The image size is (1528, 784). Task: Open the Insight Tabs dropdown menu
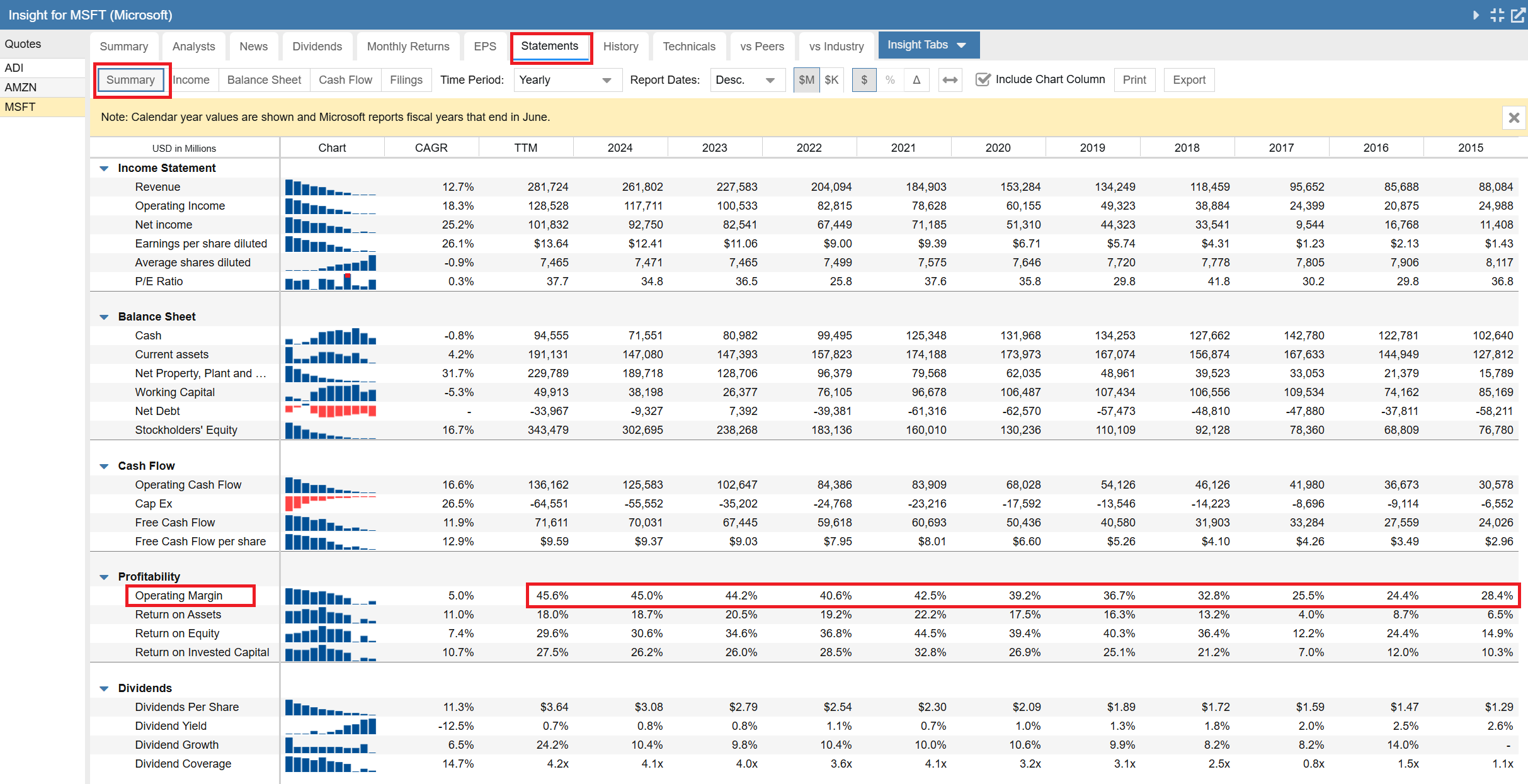coord(928,45)
